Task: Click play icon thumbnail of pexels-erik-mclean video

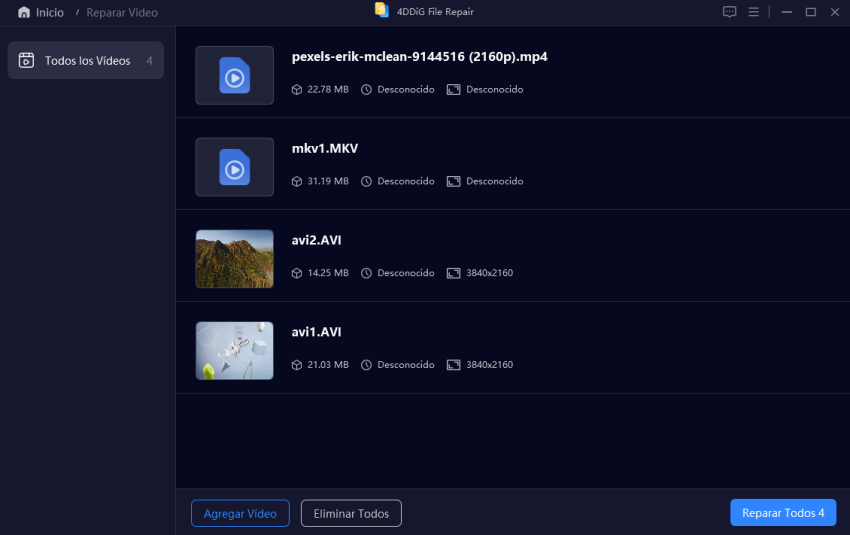Action: click(x=235, y=75)
